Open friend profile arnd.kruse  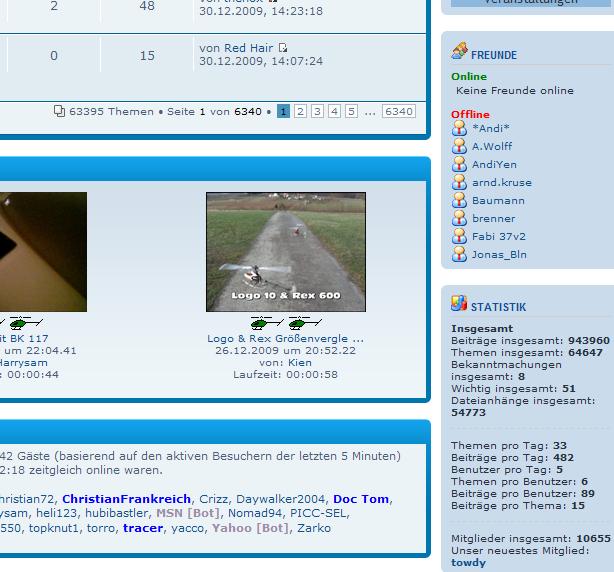502,182
